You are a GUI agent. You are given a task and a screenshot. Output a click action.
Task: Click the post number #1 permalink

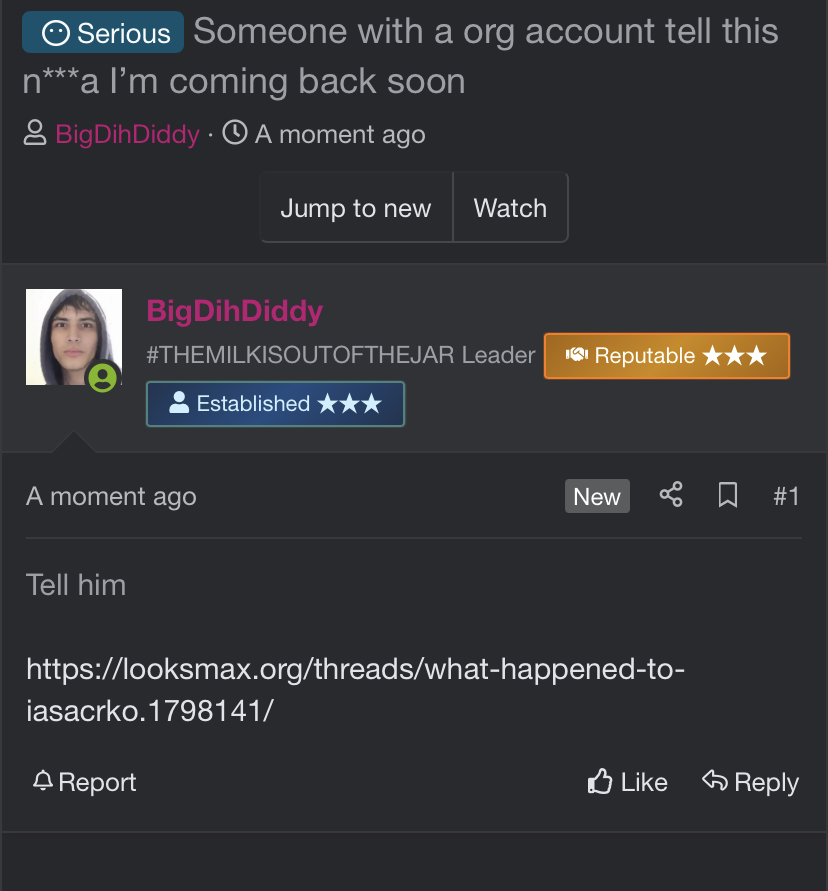(787, 496)
